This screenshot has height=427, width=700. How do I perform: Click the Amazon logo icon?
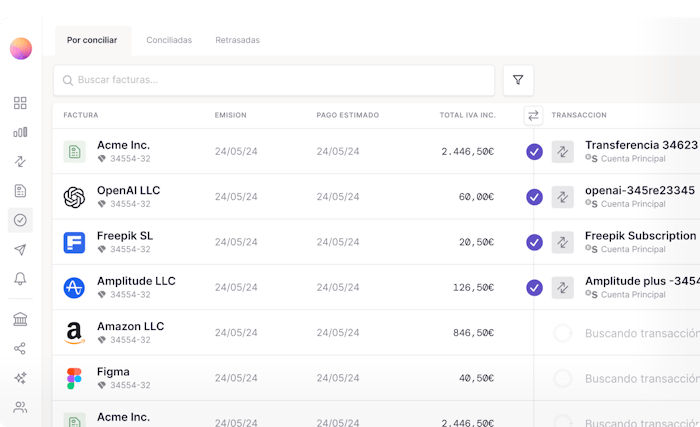click(74, 333)
